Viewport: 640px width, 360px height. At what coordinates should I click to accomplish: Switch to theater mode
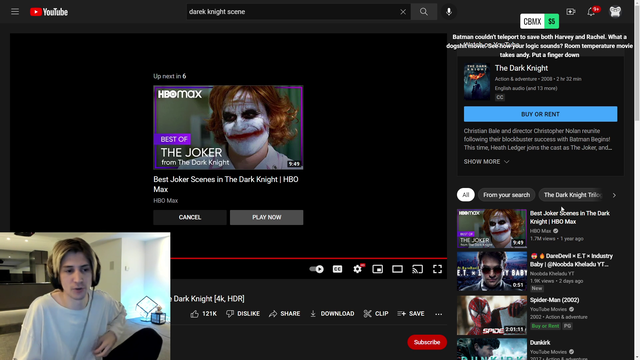[x=398, y=269]
